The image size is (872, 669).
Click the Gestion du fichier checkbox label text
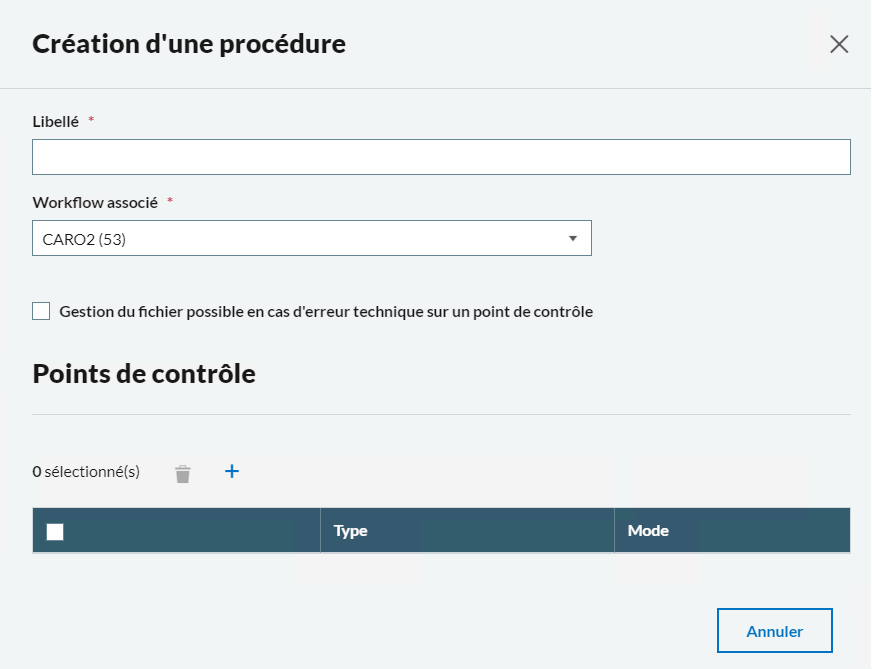(x=326, y=311)
